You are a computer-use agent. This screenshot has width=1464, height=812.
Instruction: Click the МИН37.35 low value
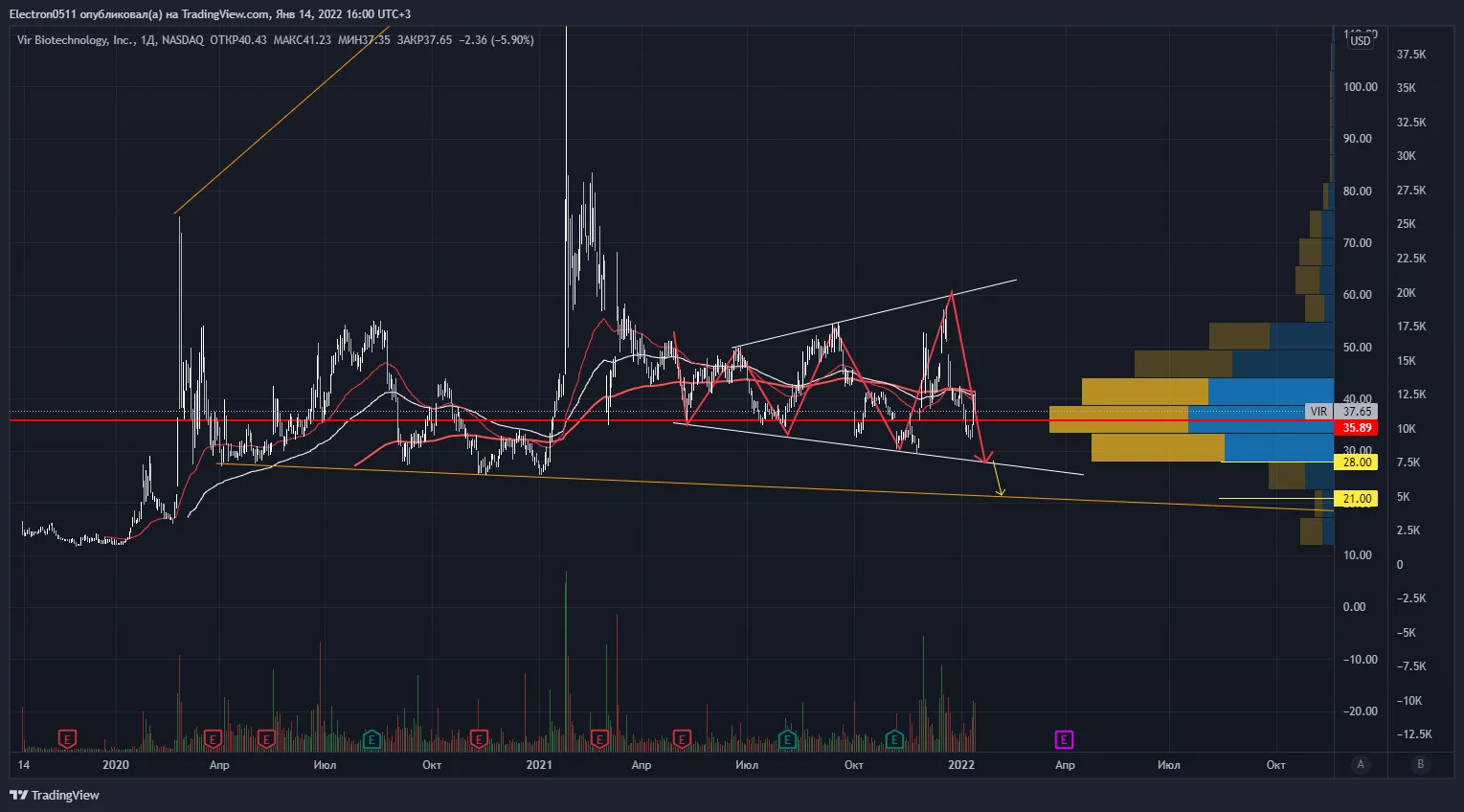pos(364,40)
